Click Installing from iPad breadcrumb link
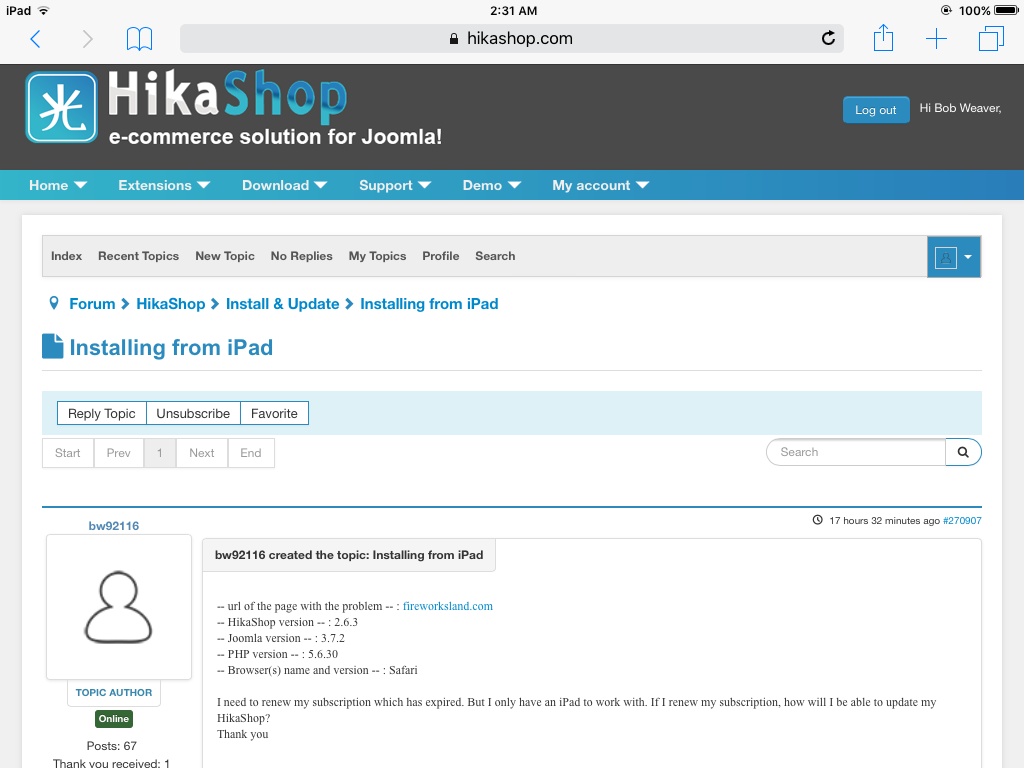Screen dimensions: 1024x768 pyautogui.click(x=429, y=304)
